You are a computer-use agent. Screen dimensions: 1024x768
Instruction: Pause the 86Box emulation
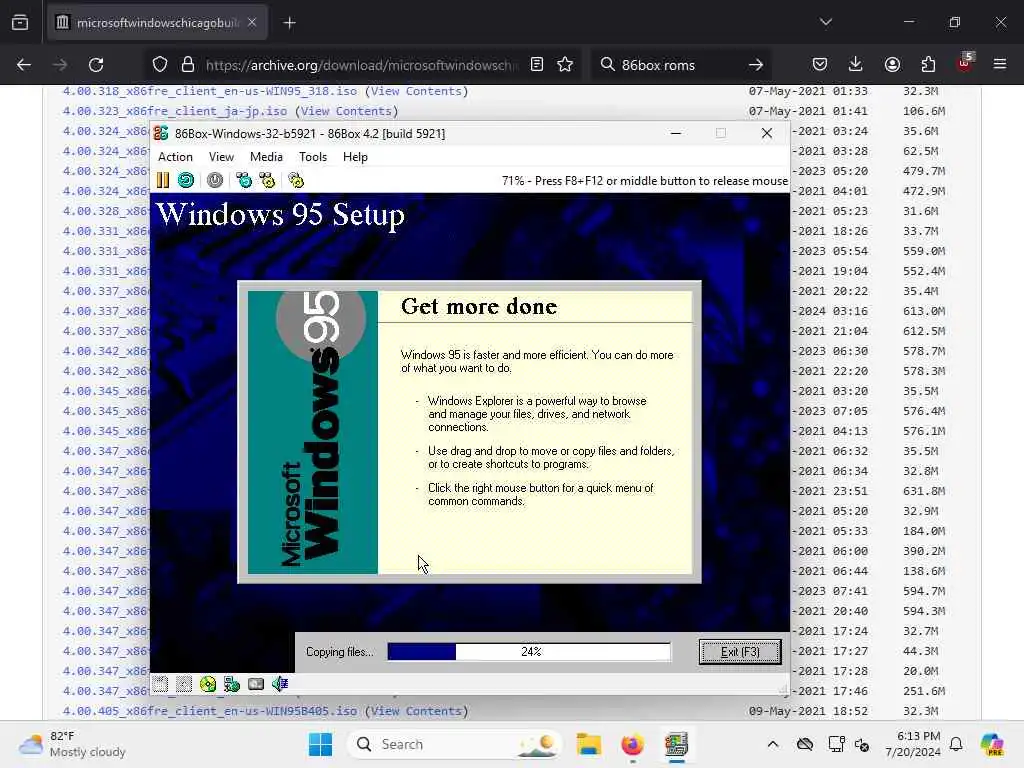(x=163, y=180)
